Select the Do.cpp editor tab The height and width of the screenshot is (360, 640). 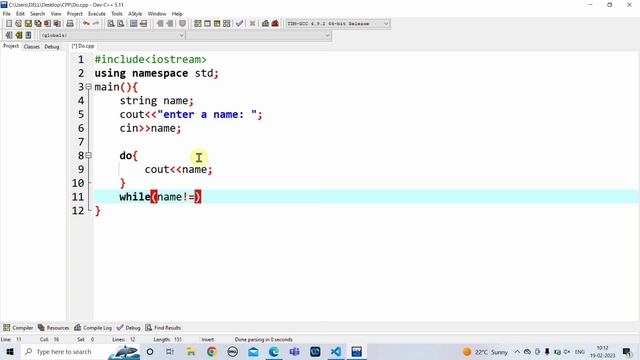[x=83, y=46]
